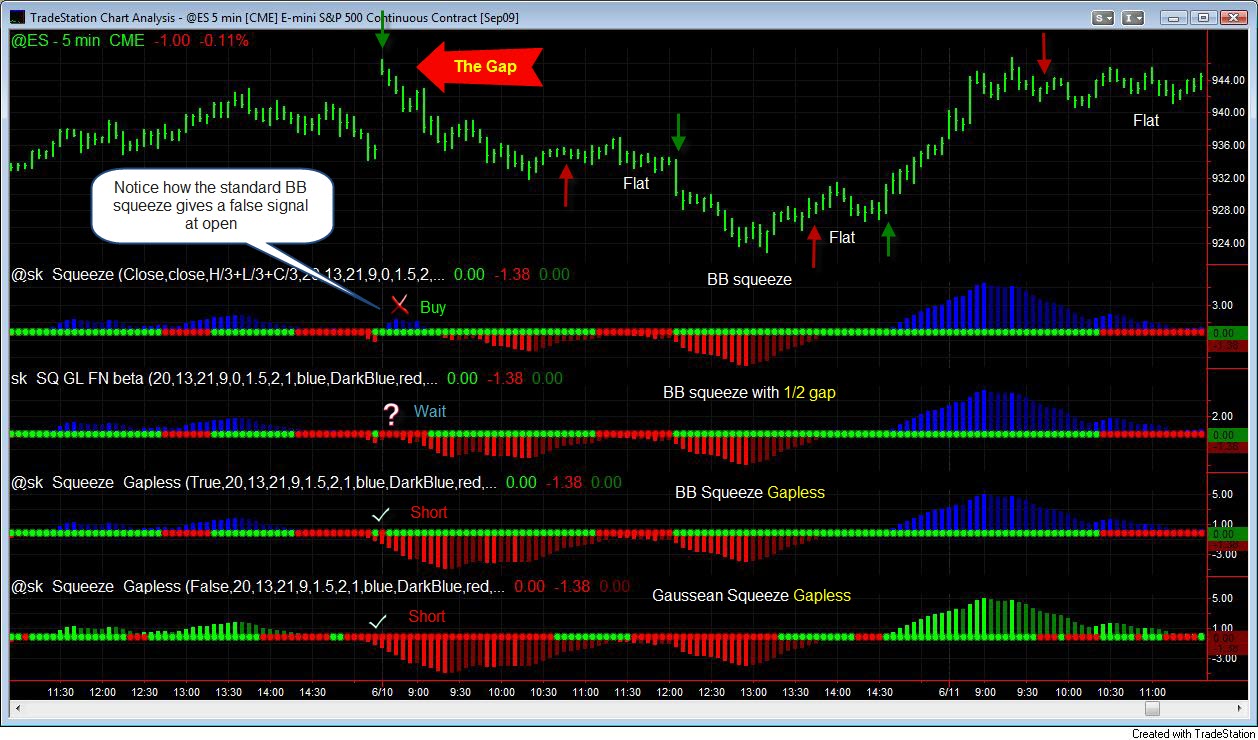Screen dimensions: 1258x740
Task: Click the scrollbar left arrow
Action: pos(18,709)
